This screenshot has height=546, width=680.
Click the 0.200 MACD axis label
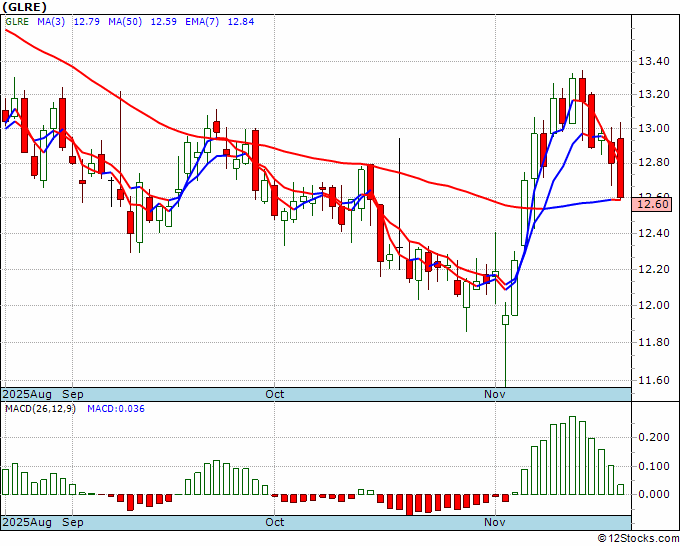tap(654, 438)
